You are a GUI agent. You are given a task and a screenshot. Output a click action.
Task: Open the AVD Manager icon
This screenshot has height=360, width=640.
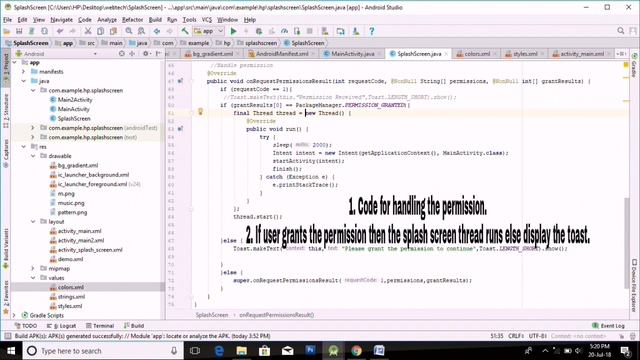(x=325, y=31)
